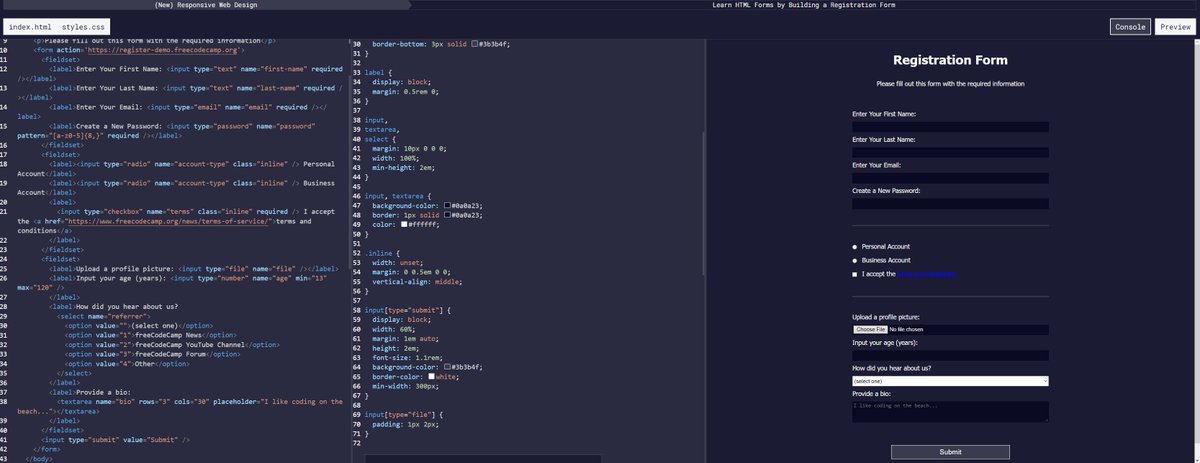Toggle the Console panel button

(1129, 27)
